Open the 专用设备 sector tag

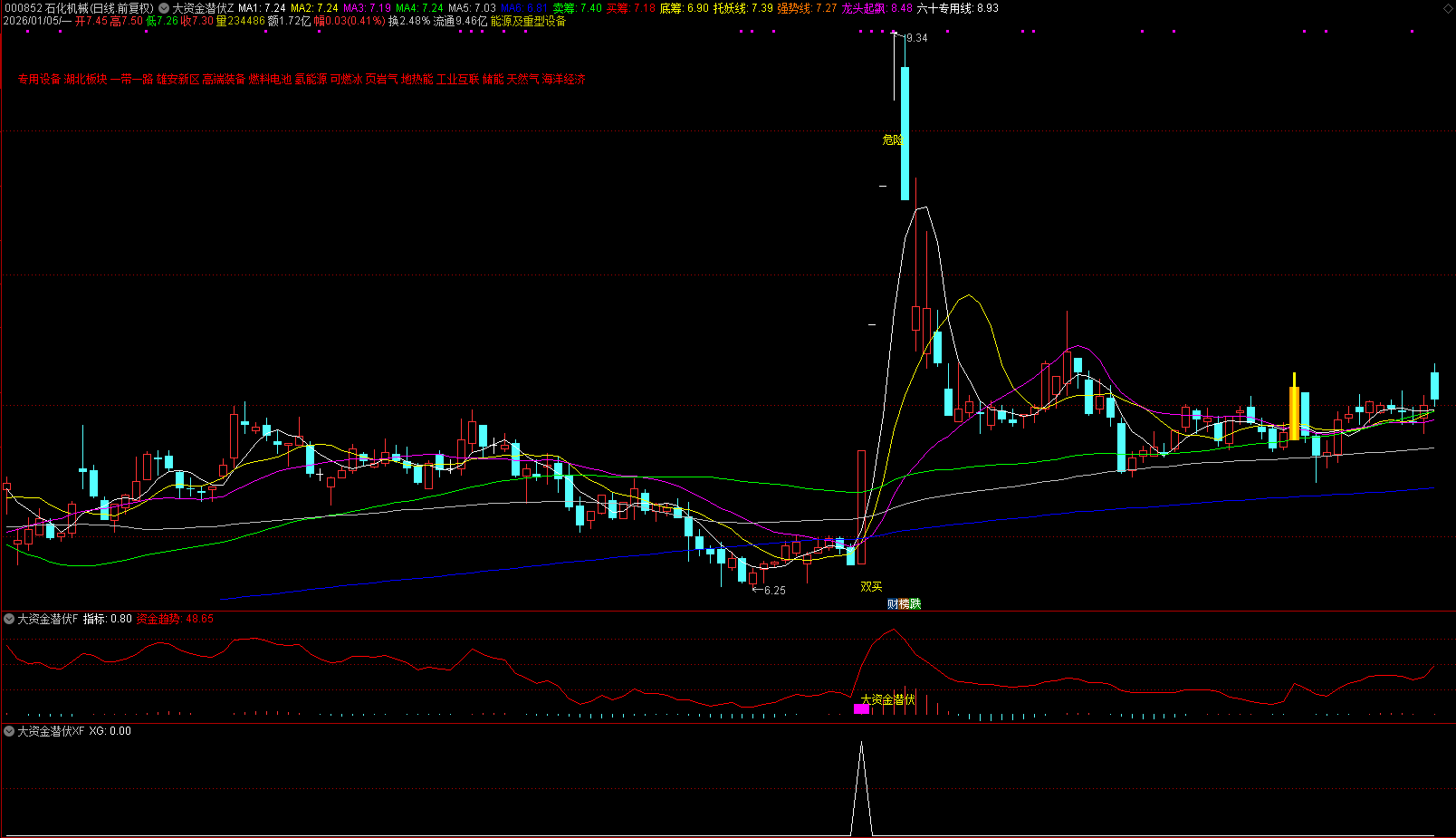(39, 80)
